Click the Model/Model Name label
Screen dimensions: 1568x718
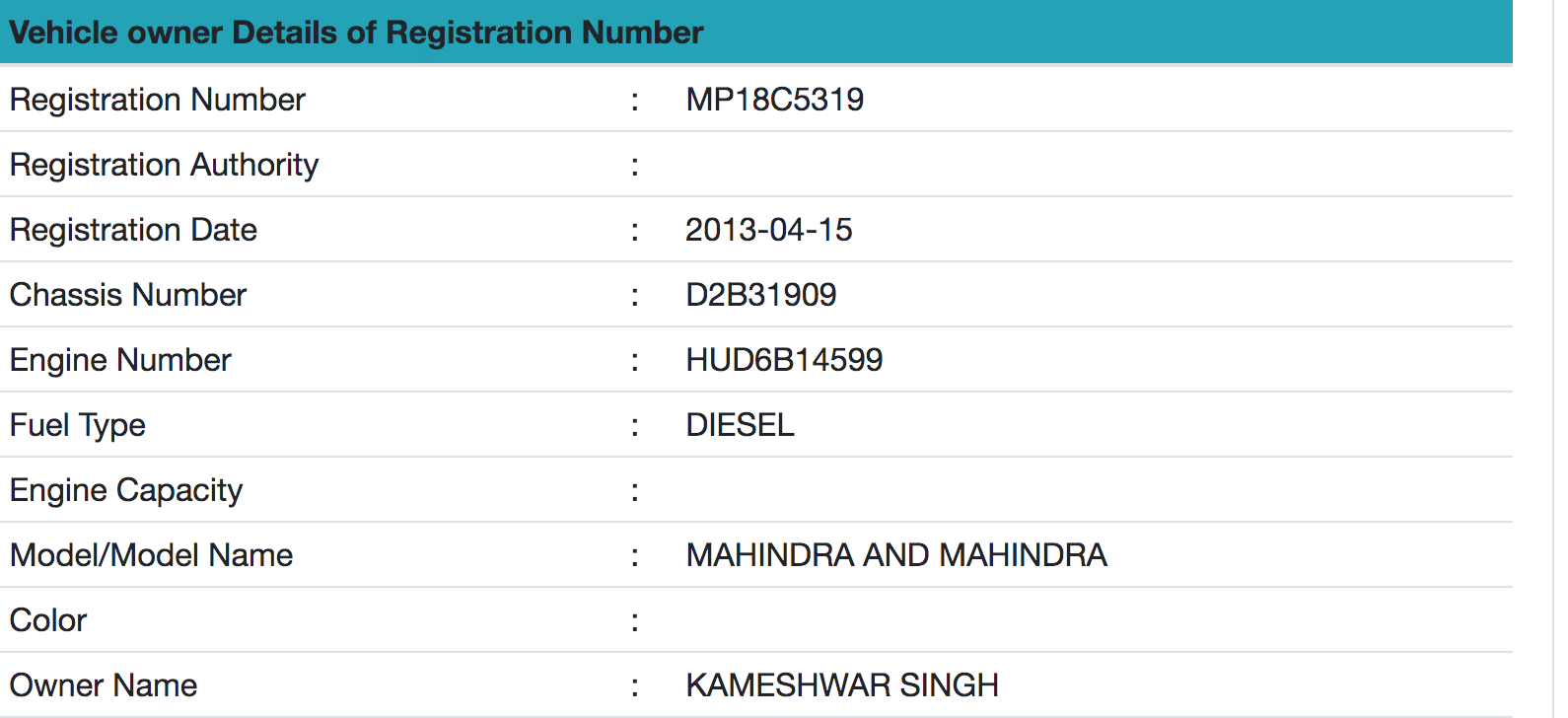[x=151, y=555]
